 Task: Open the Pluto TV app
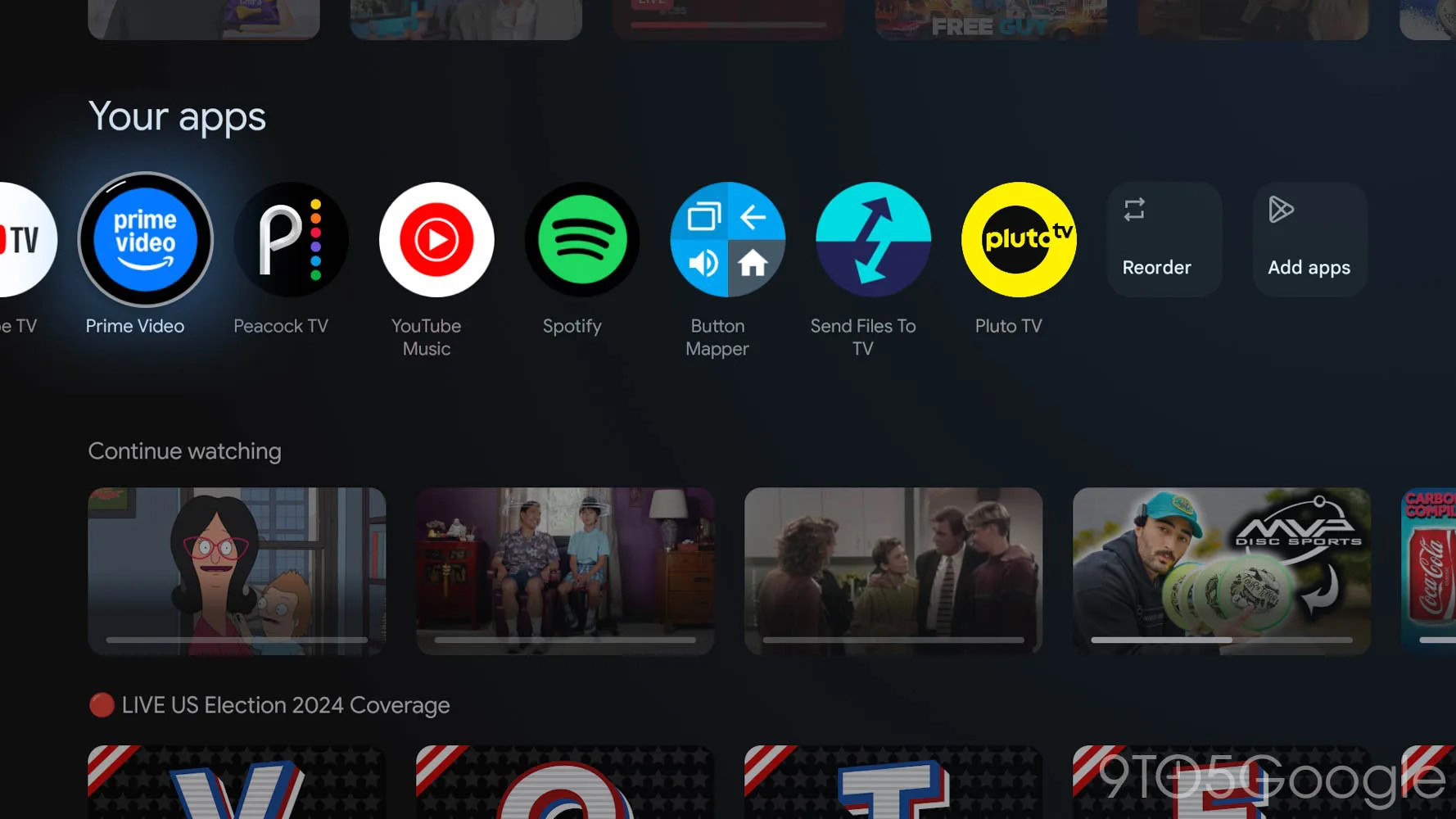click(x=1019, y=239)
